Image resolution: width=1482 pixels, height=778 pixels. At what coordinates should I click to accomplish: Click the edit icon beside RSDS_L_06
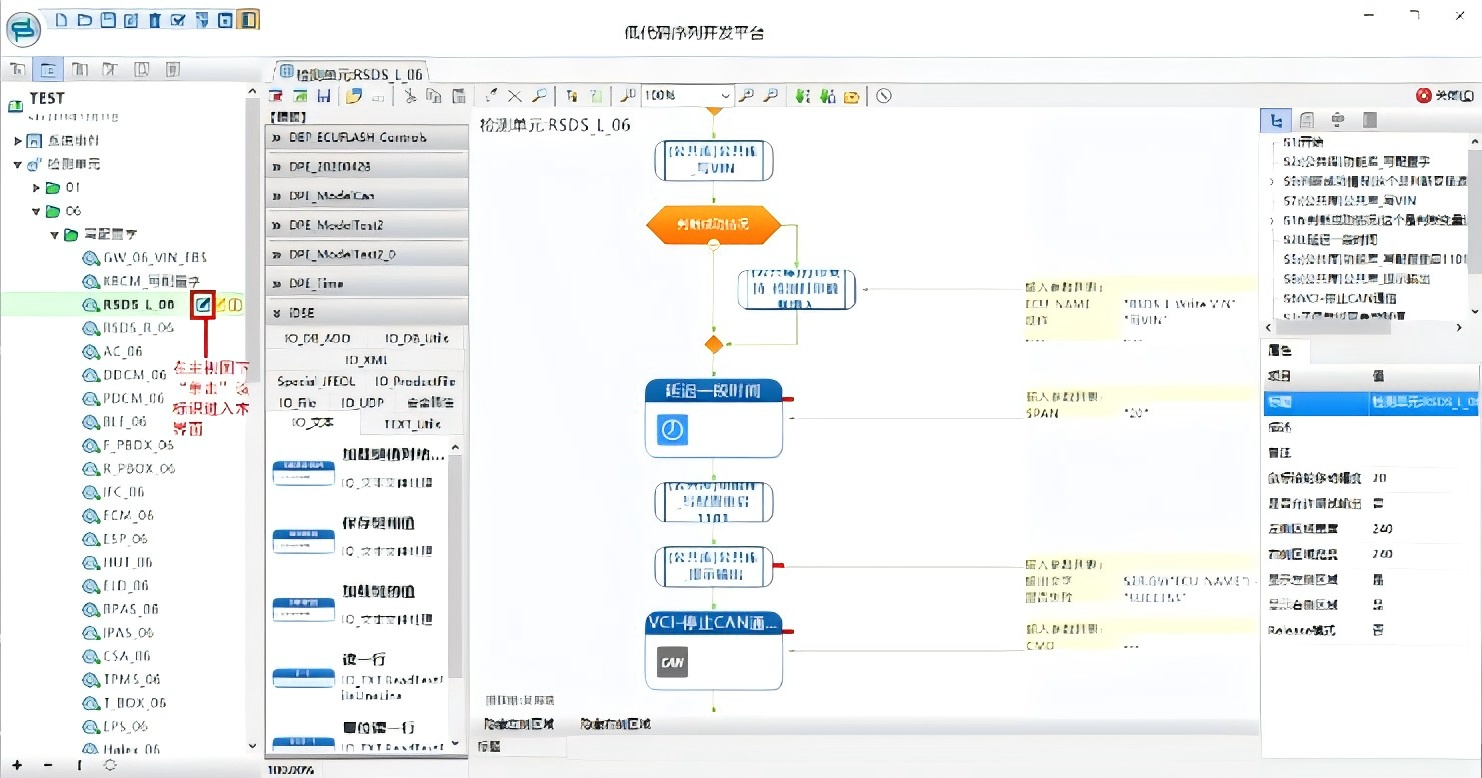pyautogui.click(x=204, y=305)
